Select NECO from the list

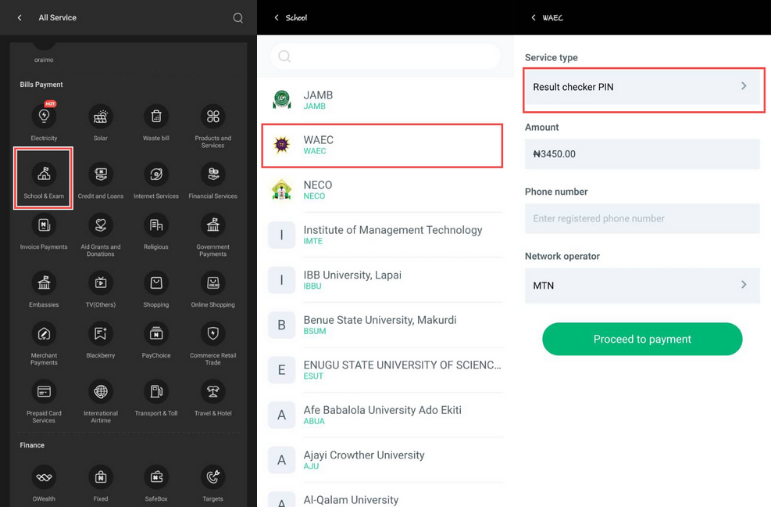pos(382,189)
